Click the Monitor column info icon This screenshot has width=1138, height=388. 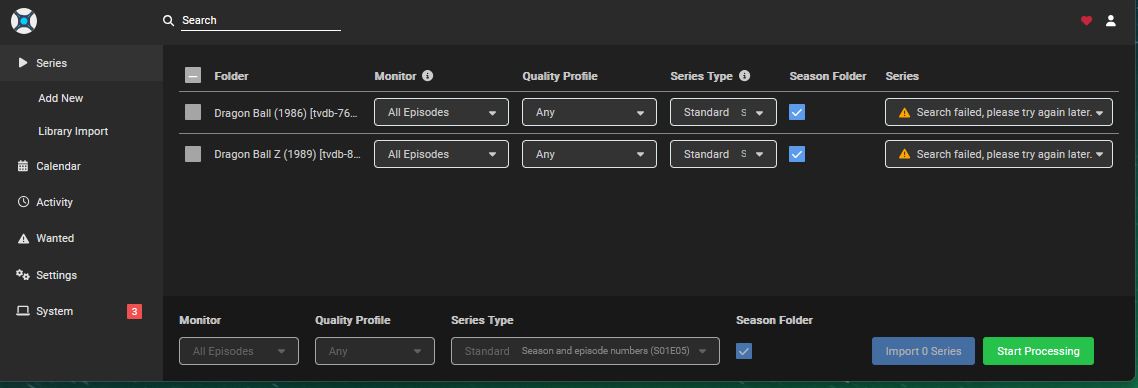coord(427,75)
